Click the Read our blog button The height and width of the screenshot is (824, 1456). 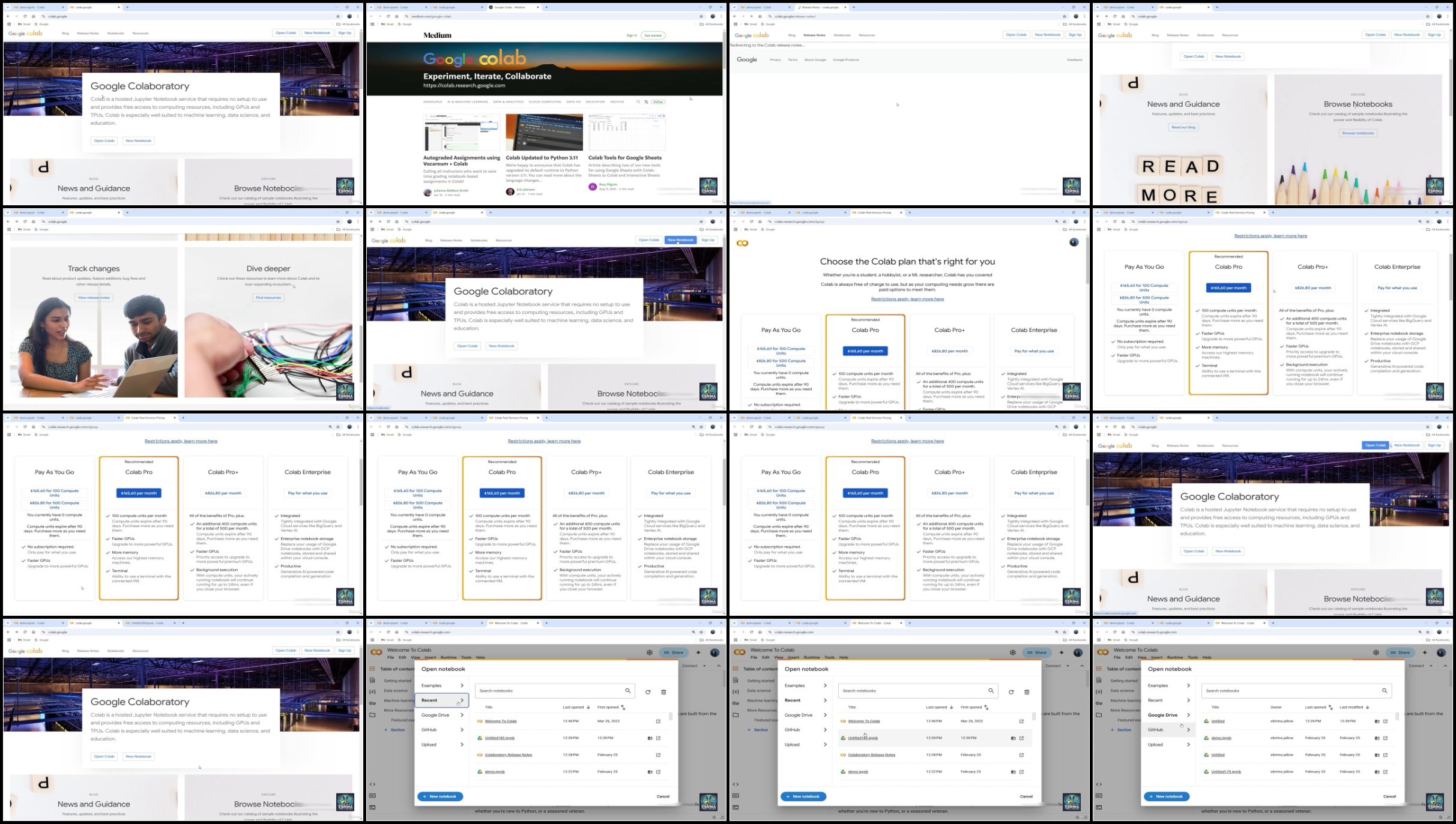[x=1183, y=127]
